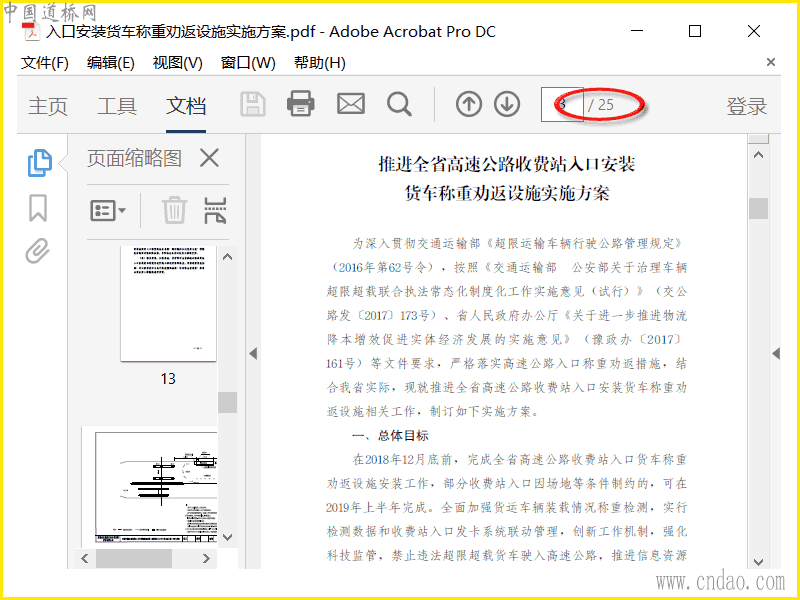Screen dimensions: 800x600
Task: Select the 文档 tab
Action: pos(186,106)
